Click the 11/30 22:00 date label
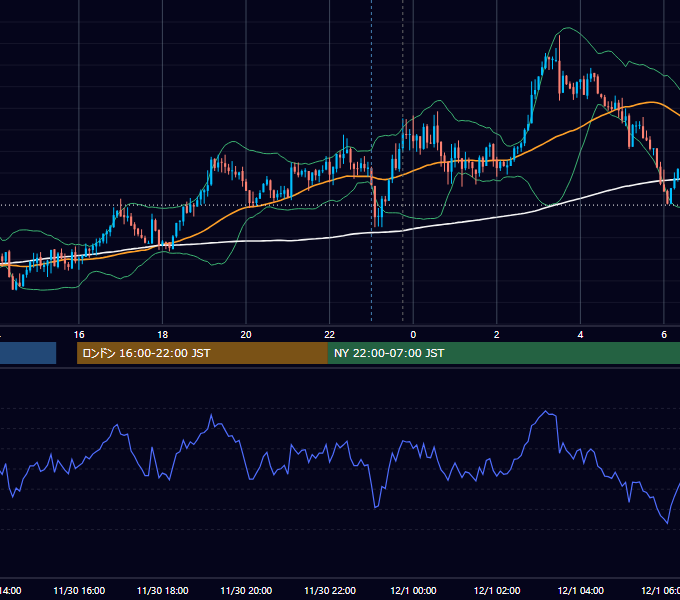The height and width of the screenshot is (600, 680). (330, 590)
